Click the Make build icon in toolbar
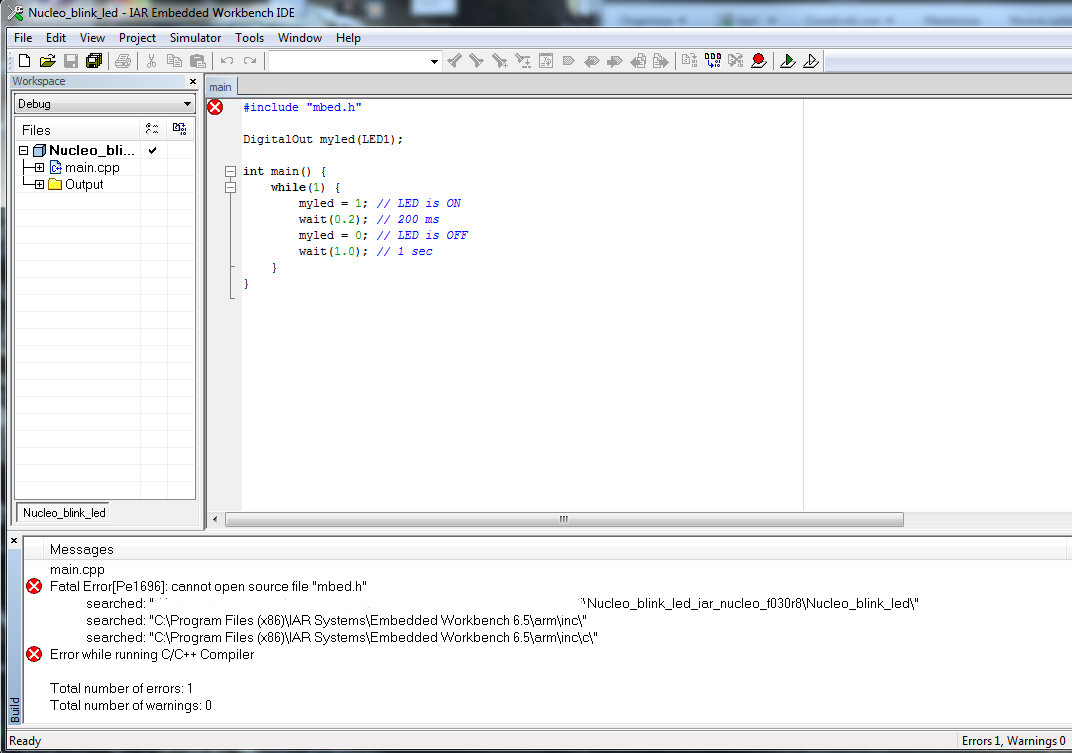 click(712, 61)
